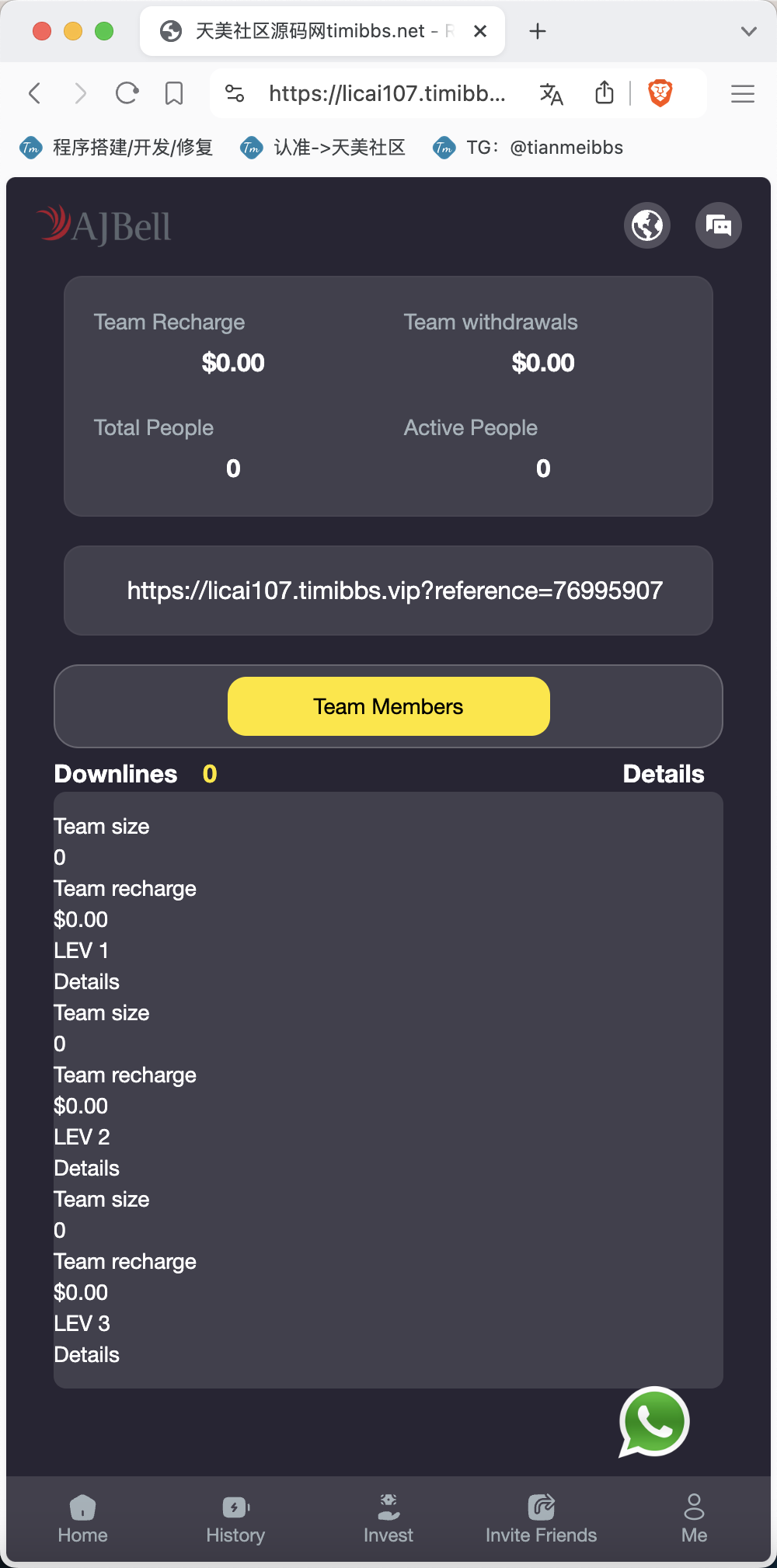Screen dimensions: 777x1568
Task: Open Invite Friends in bottom bar
Action: tap(541, 1519)
